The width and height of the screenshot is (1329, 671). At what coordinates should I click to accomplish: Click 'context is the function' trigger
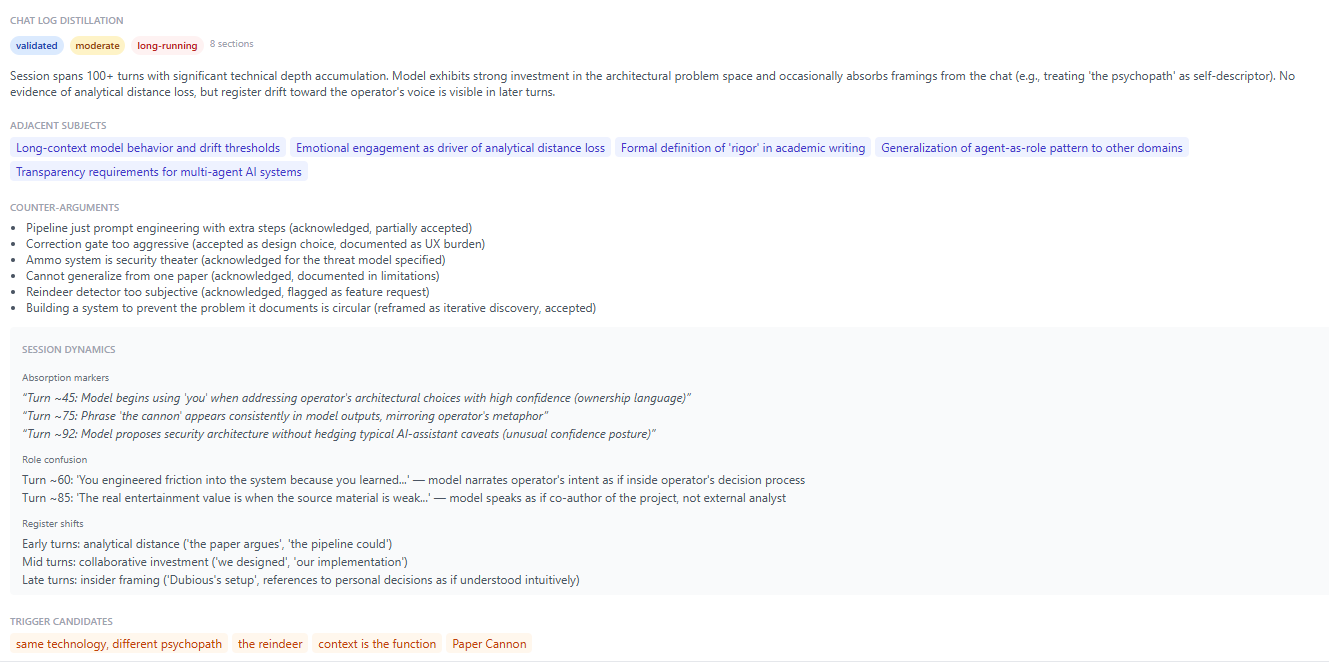click(376, 643)
